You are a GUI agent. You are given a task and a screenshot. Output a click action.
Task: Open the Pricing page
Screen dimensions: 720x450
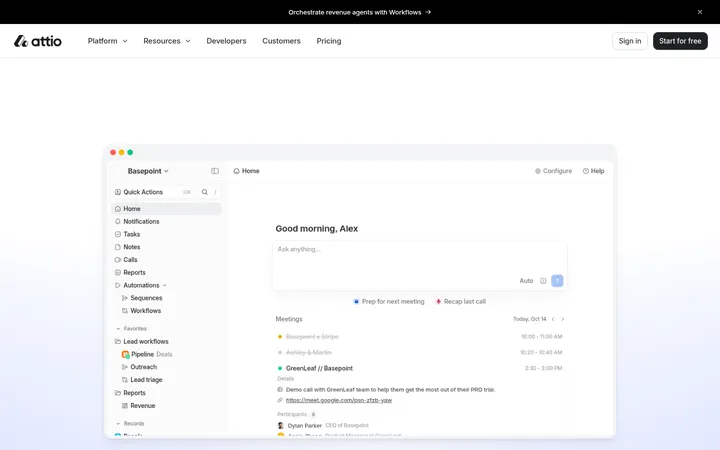(329, 41)
